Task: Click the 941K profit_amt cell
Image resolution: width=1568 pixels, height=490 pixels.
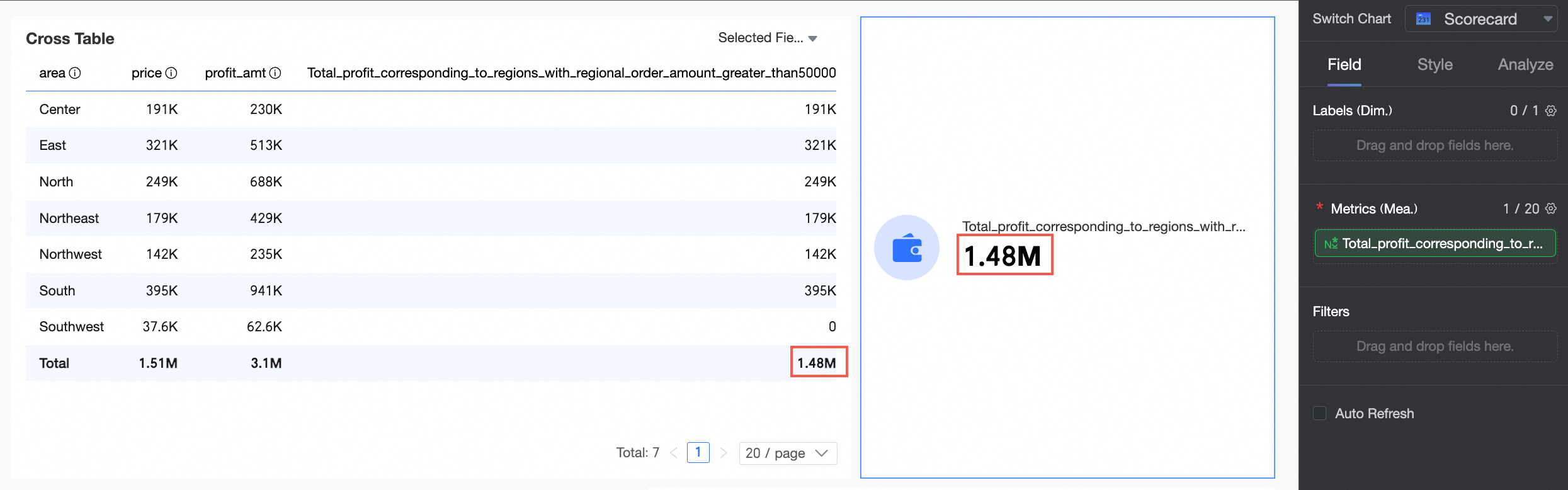Action: [266, 291]
